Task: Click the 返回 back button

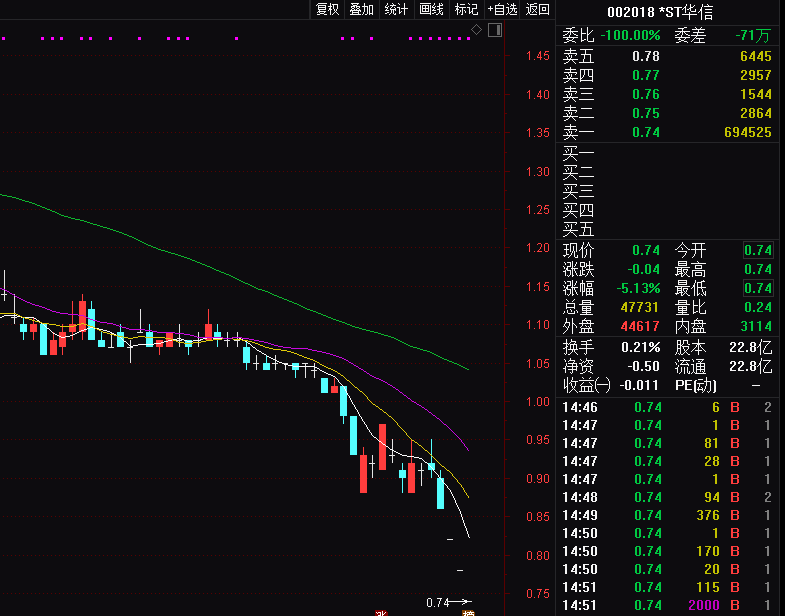Action: (x=538, y=9)
